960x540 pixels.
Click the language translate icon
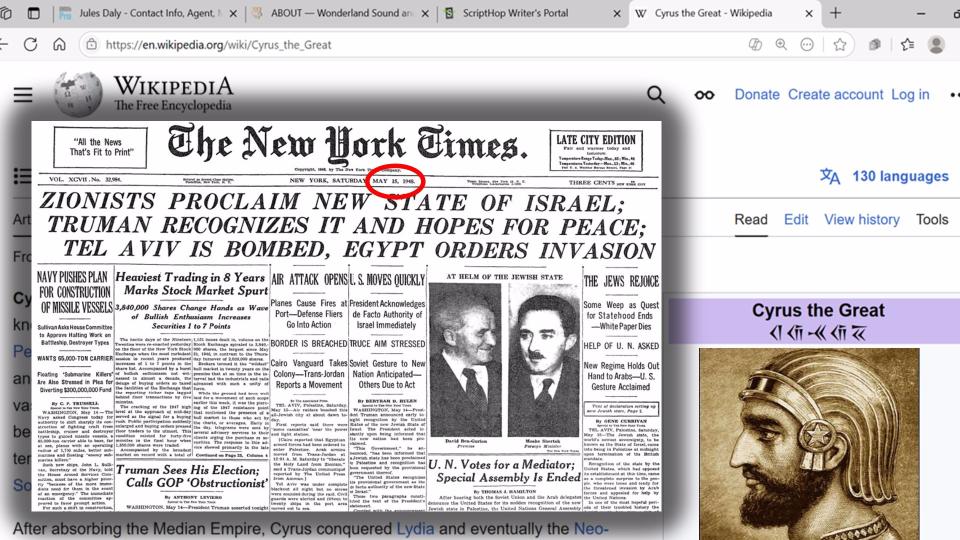coord(830,176)
